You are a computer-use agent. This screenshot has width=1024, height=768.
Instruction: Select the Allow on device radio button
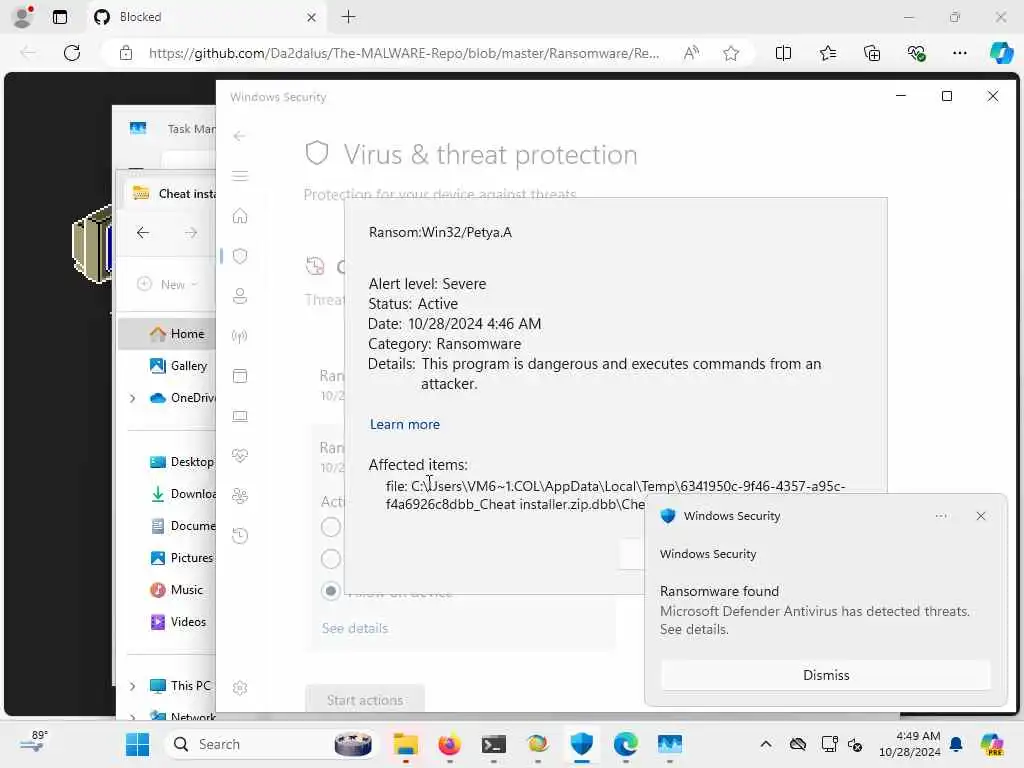(330, 591)
